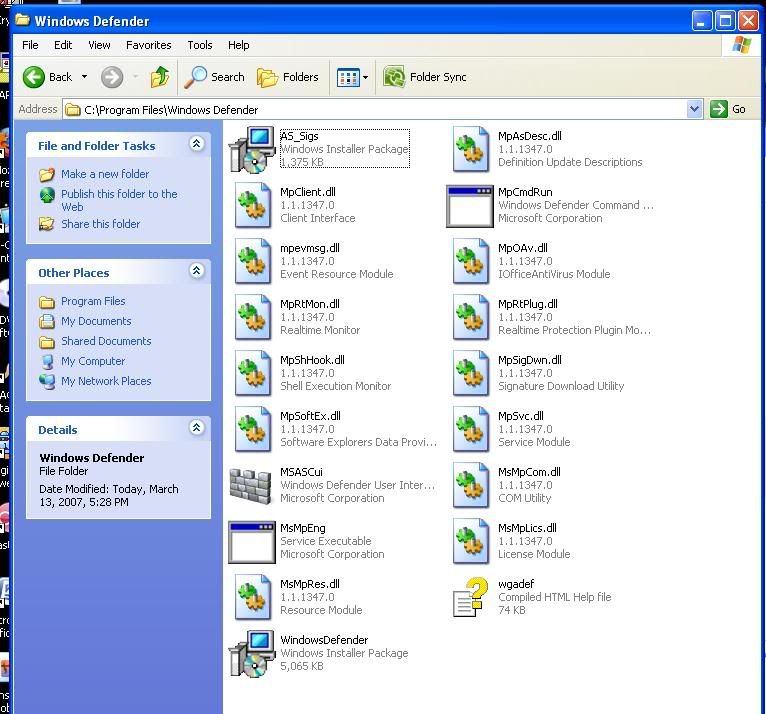This screenshot has height=714, width=766.
Task: Minimize the Windows Defender window
Action: (702, 21)
